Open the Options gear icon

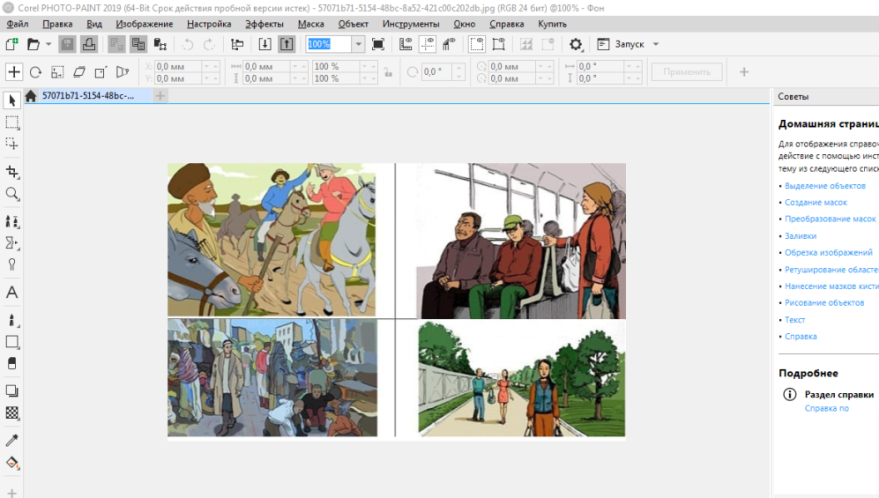click(x=575, y=45)
